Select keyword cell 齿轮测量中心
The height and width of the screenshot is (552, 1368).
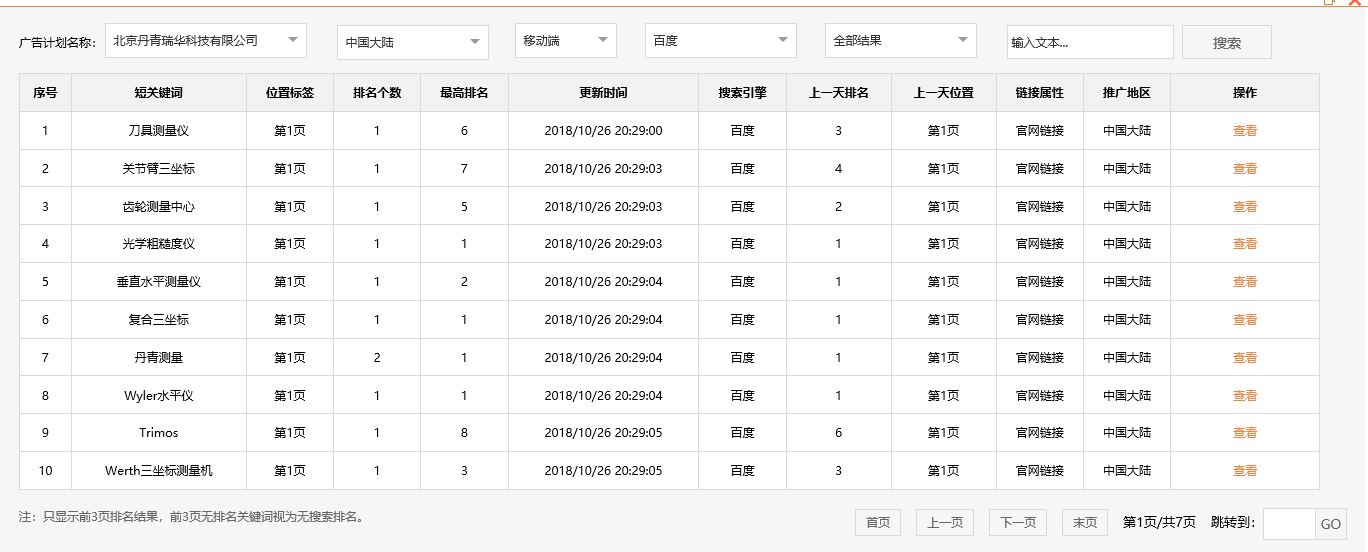tap(159, 207)
